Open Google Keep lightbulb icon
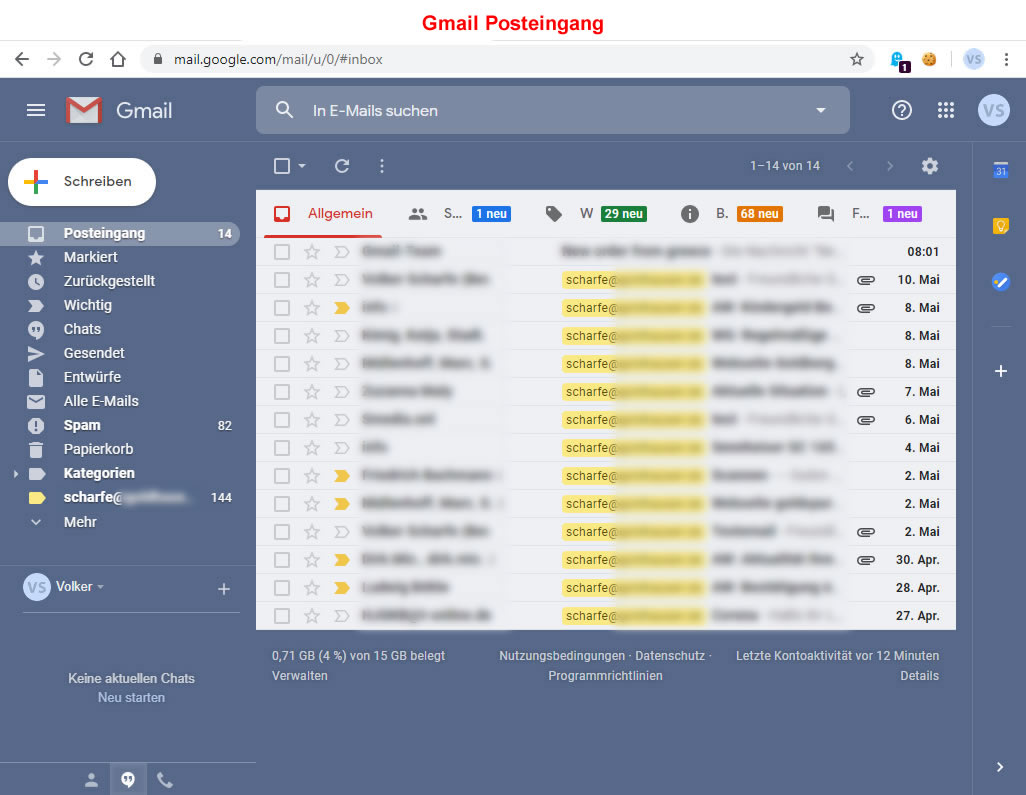 point(1000,226)
